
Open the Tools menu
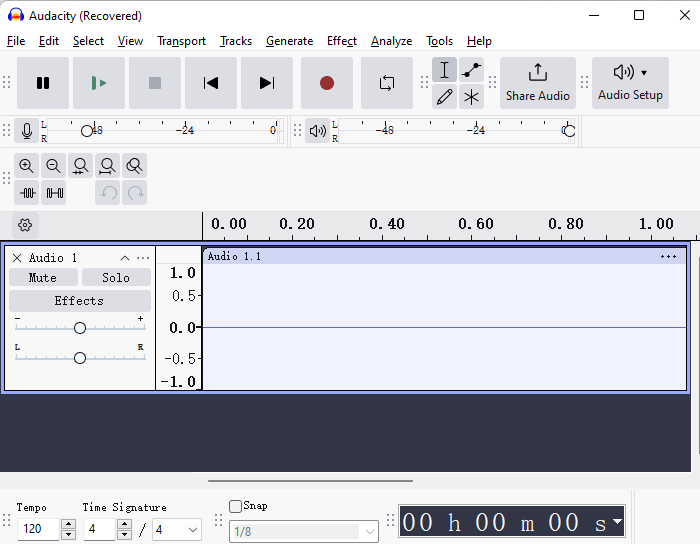pyautogui.click(x=439, y=41)
